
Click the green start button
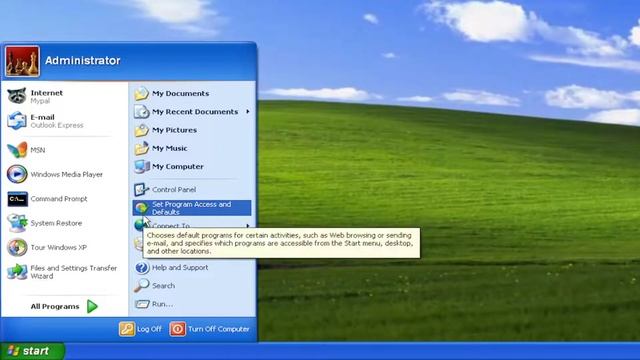pos(32,351)
